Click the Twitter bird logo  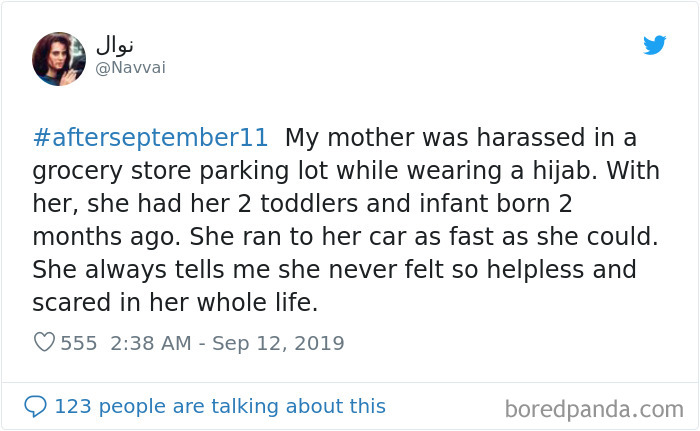tap(654, 45)
